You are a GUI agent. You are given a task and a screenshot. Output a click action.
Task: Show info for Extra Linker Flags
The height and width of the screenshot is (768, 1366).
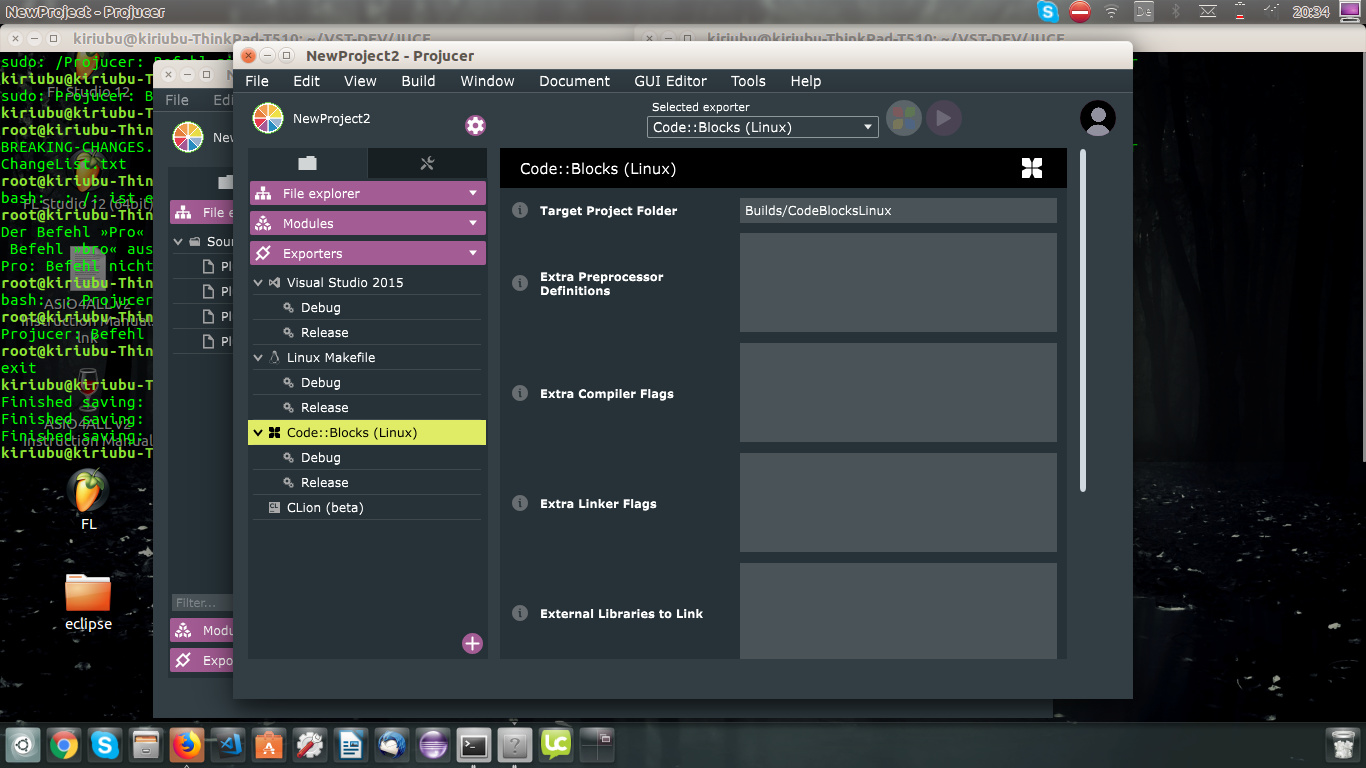[520, 503]
